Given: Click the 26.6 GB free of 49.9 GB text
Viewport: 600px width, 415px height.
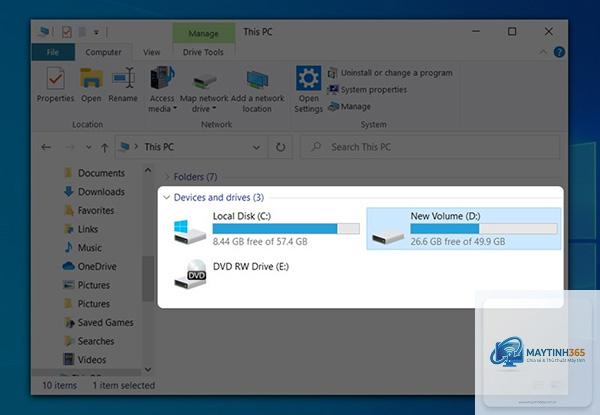Looking at the screenshot, I should click(x=458, y=242).
